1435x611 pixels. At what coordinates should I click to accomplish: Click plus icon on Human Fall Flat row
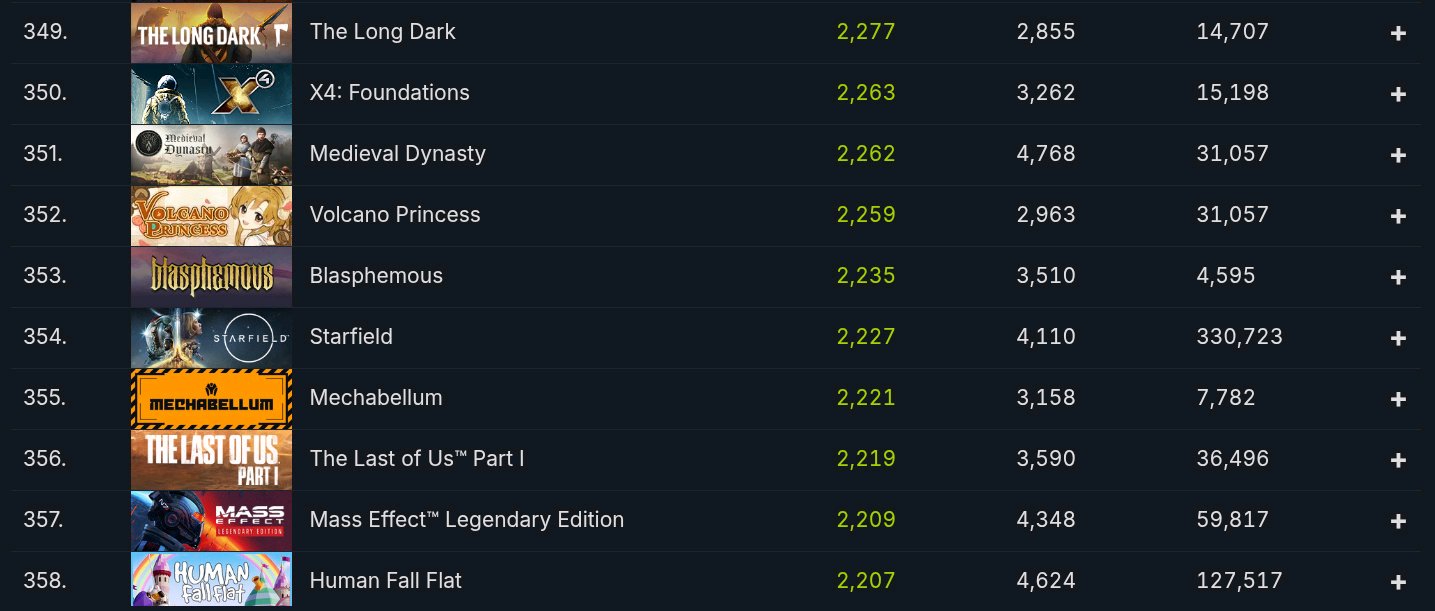point(1398,582)
